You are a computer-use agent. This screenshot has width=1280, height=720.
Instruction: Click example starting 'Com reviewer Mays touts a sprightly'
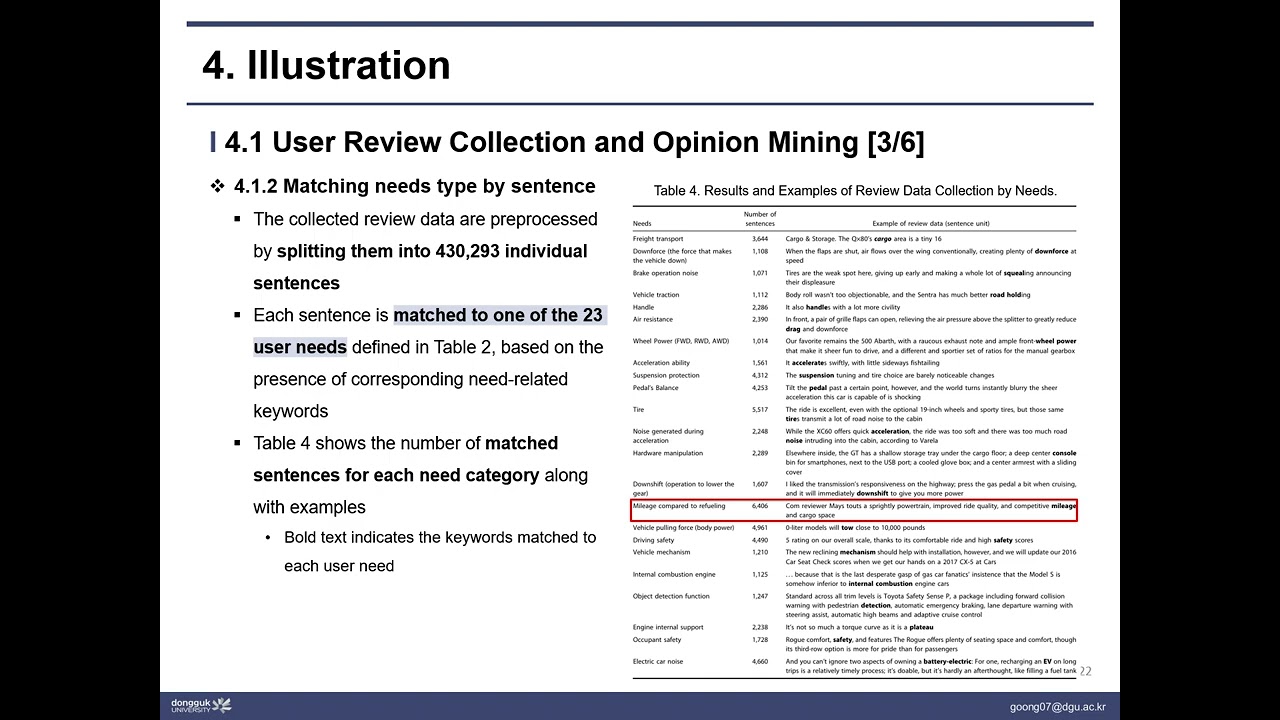[x=931, y=511]
